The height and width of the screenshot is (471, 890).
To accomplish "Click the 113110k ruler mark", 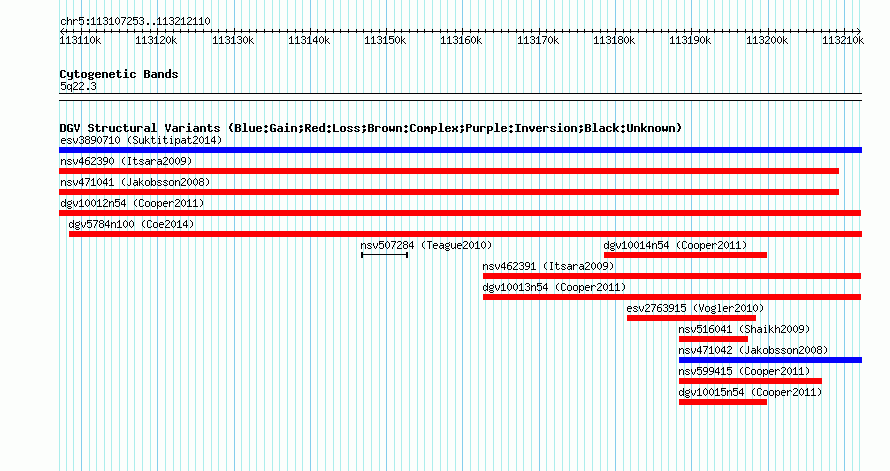I will pyautogui.click(x=81, y=40).
